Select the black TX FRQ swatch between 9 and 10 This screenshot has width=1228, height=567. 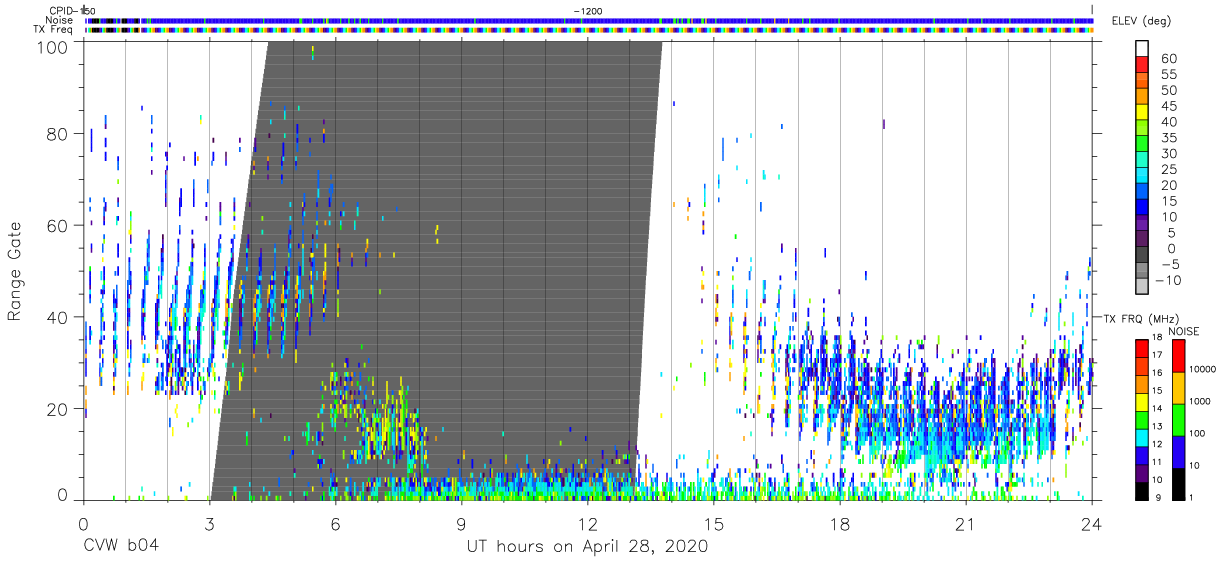point(1142,489)
